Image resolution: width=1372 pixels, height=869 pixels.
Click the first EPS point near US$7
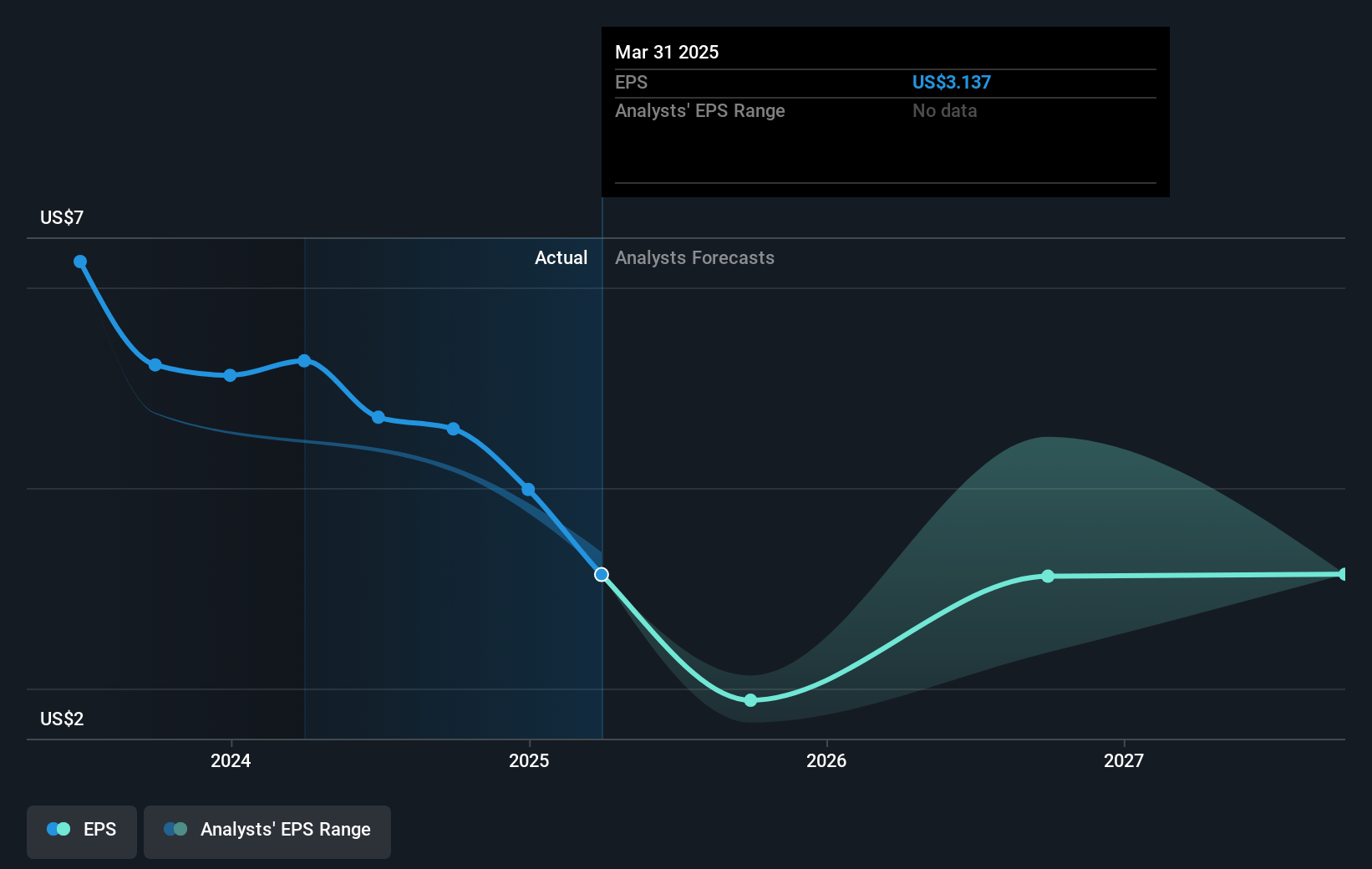(x=80, y=262)
